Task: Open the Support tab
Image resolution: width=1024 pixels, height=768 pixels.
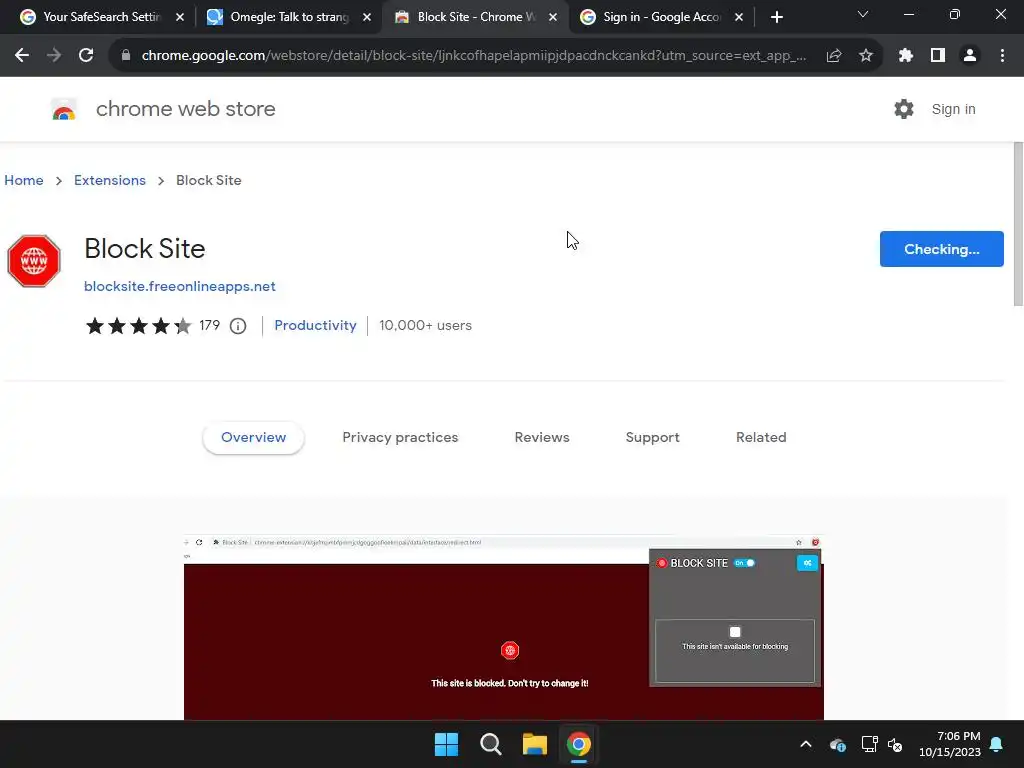Action: click(652, 438)
